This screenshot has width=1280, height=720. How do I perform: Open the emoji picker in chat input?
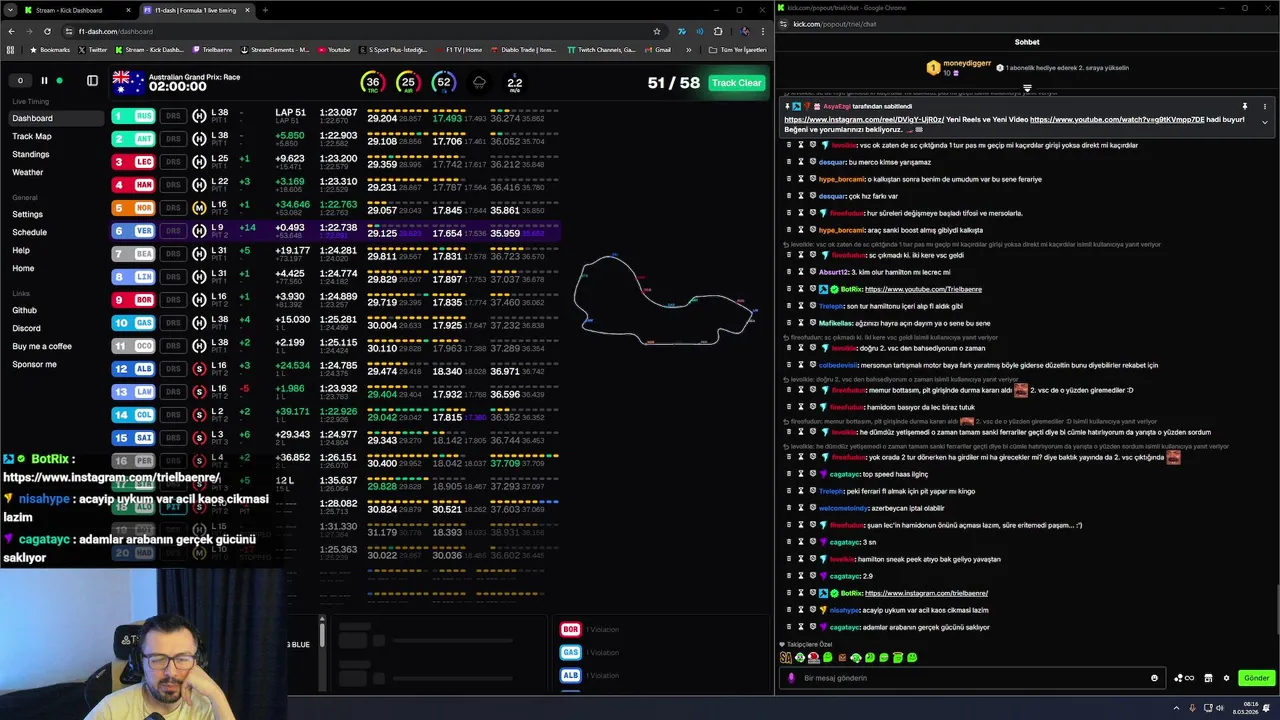point(1154,678)
